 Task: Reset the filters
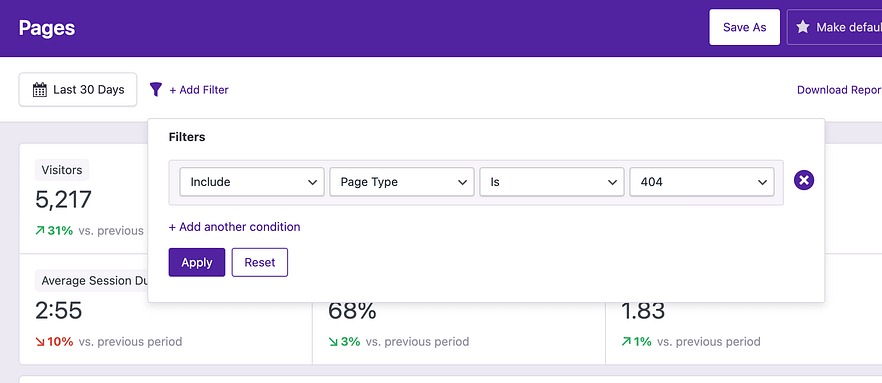click(x=260, y=262)
